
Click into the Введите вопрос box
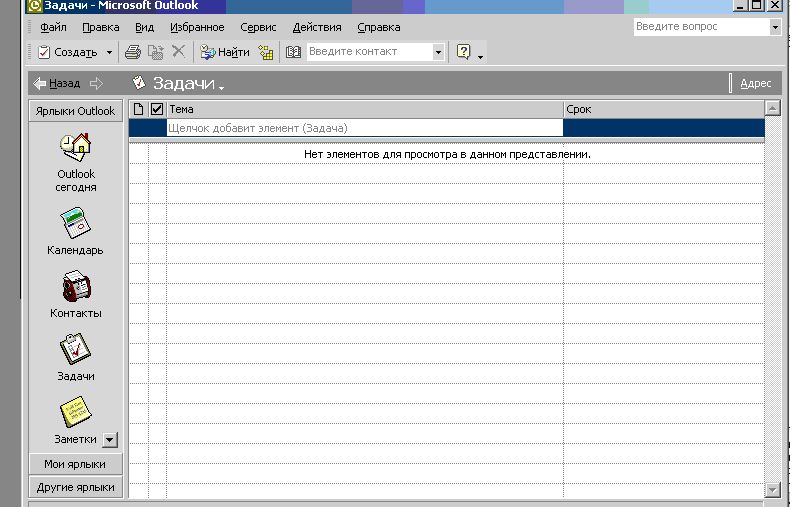tap(701, 27)
